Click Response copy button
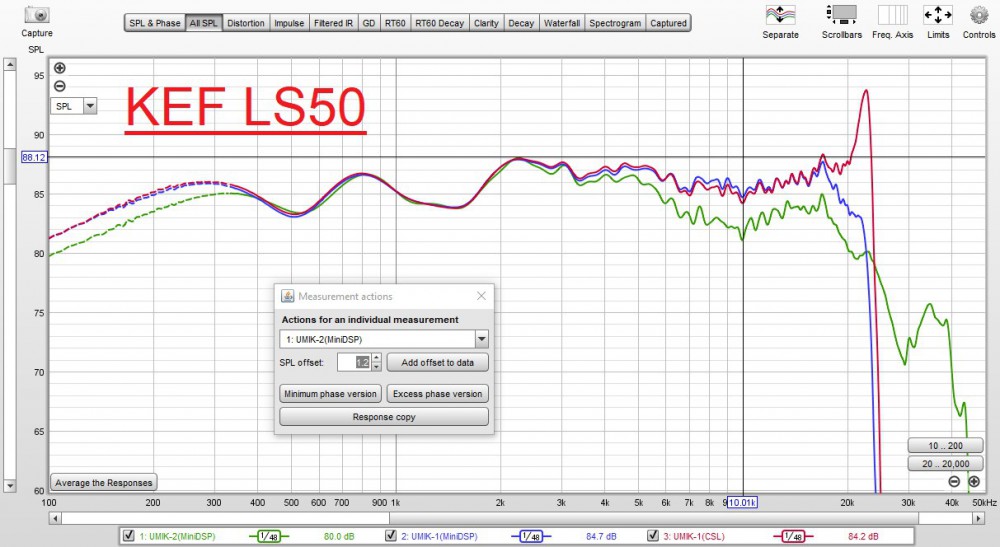 click(x=384, y=416)
